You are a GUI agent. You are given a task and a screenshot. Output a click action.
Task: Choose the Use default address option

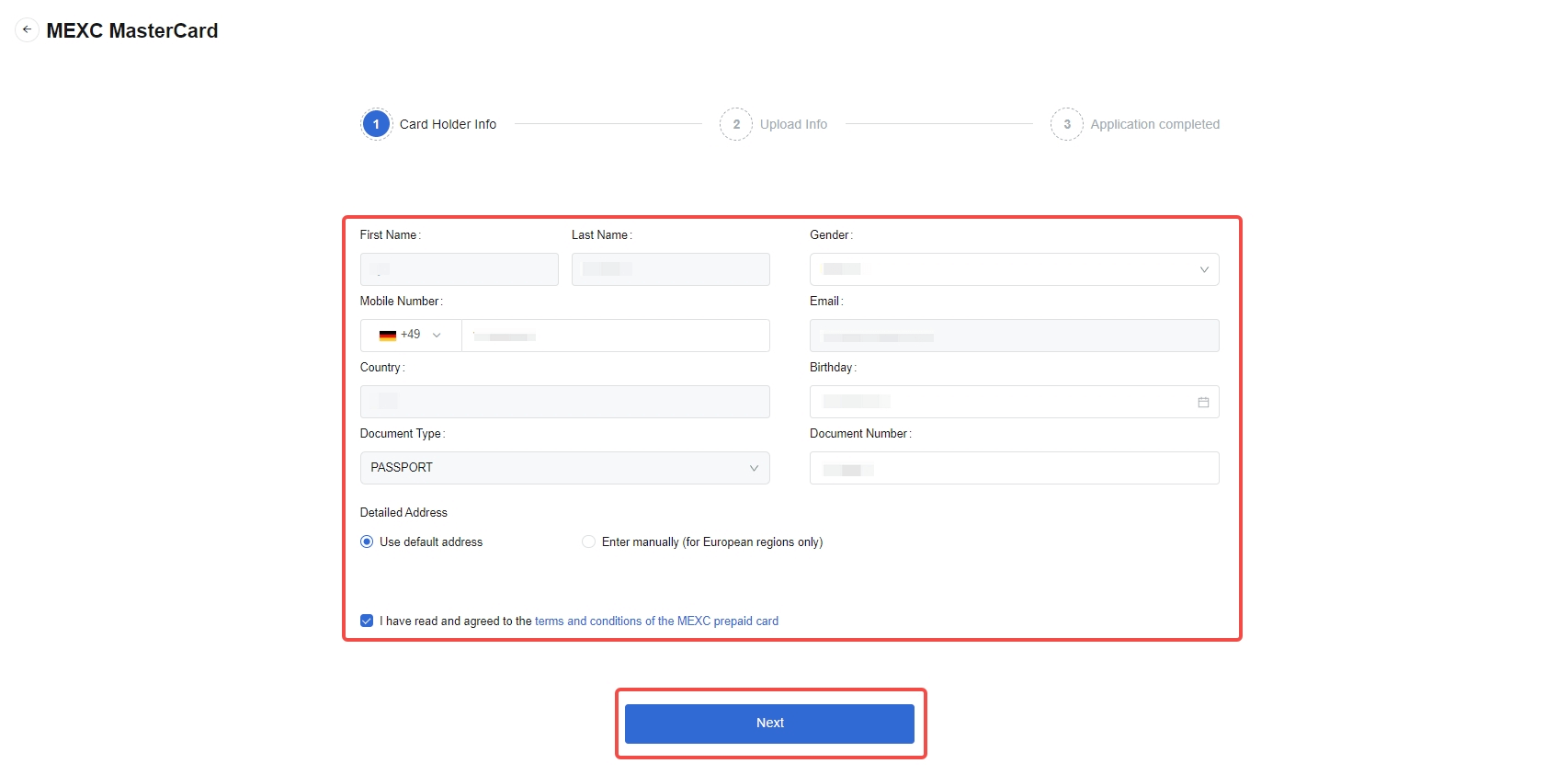[x=367, y=541]
